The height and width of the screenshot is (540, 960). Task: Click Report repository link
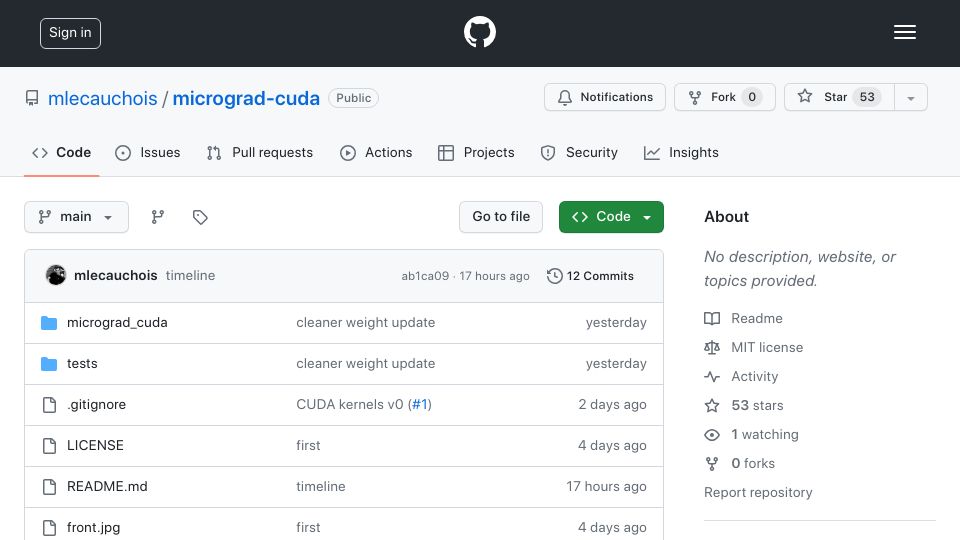pos(758,493)
